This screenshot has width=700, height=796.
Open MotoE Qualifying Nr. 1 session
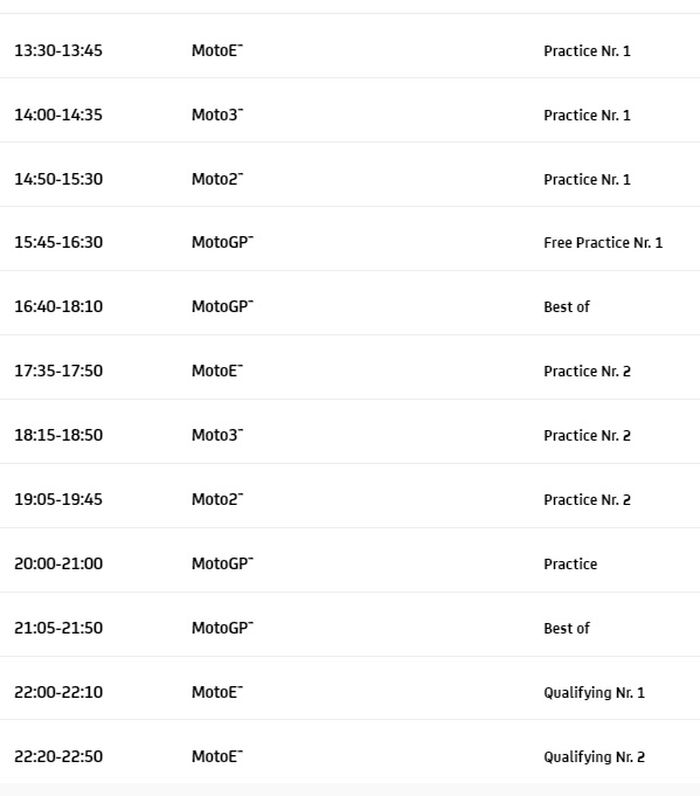pos(594,692)
